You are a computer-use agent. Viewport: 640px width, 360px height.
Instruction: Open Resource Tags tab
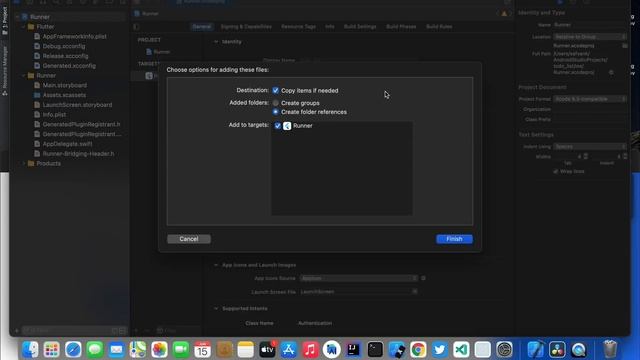coord(298,27)
